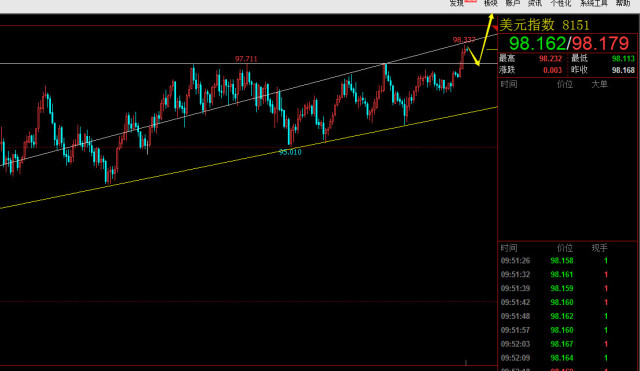Click tick price 98.164
This screenshot has width=640, height=371.
pos(562,358)
